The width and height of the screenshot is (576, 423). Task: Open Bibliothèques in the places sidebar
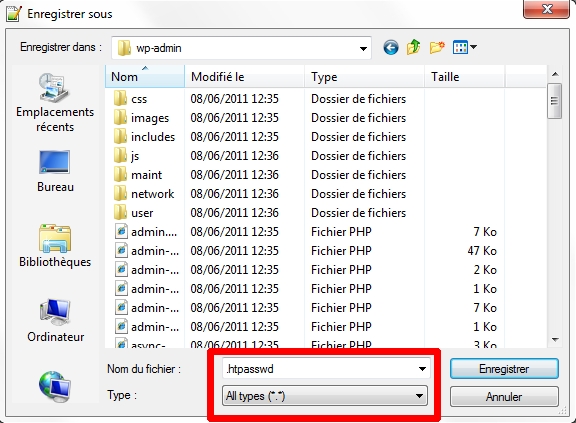click(x=55, y=246)
